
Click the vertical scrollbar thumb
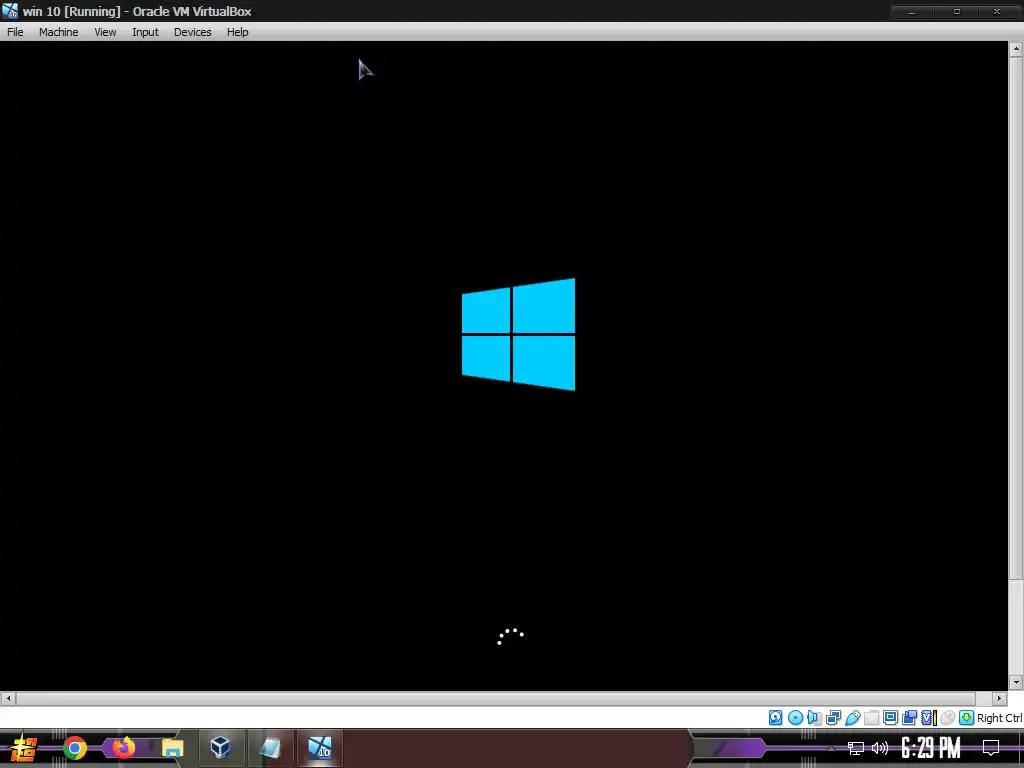point(1016,317)
